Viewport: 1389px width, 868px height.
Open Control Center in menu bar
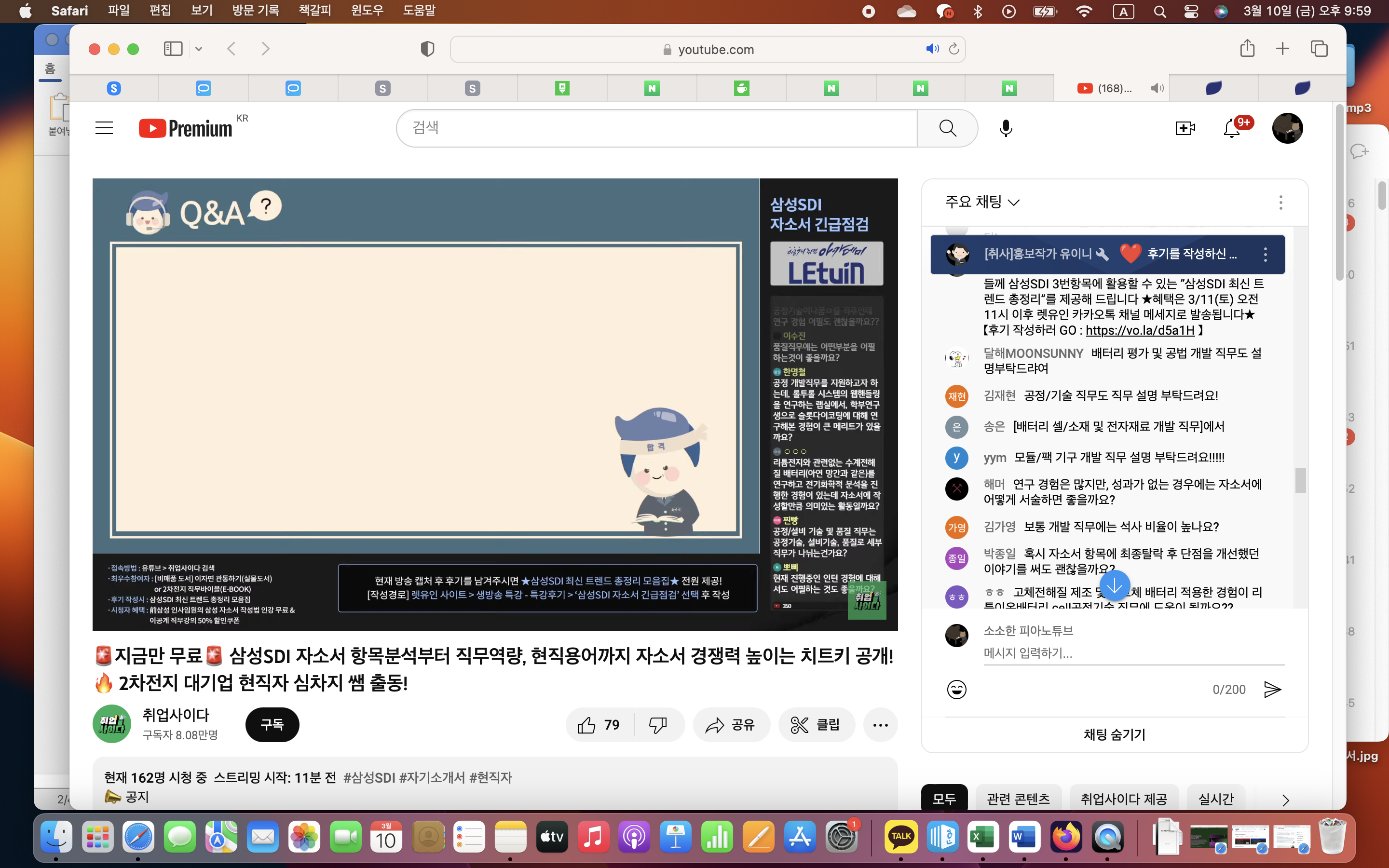[1190, 11]
